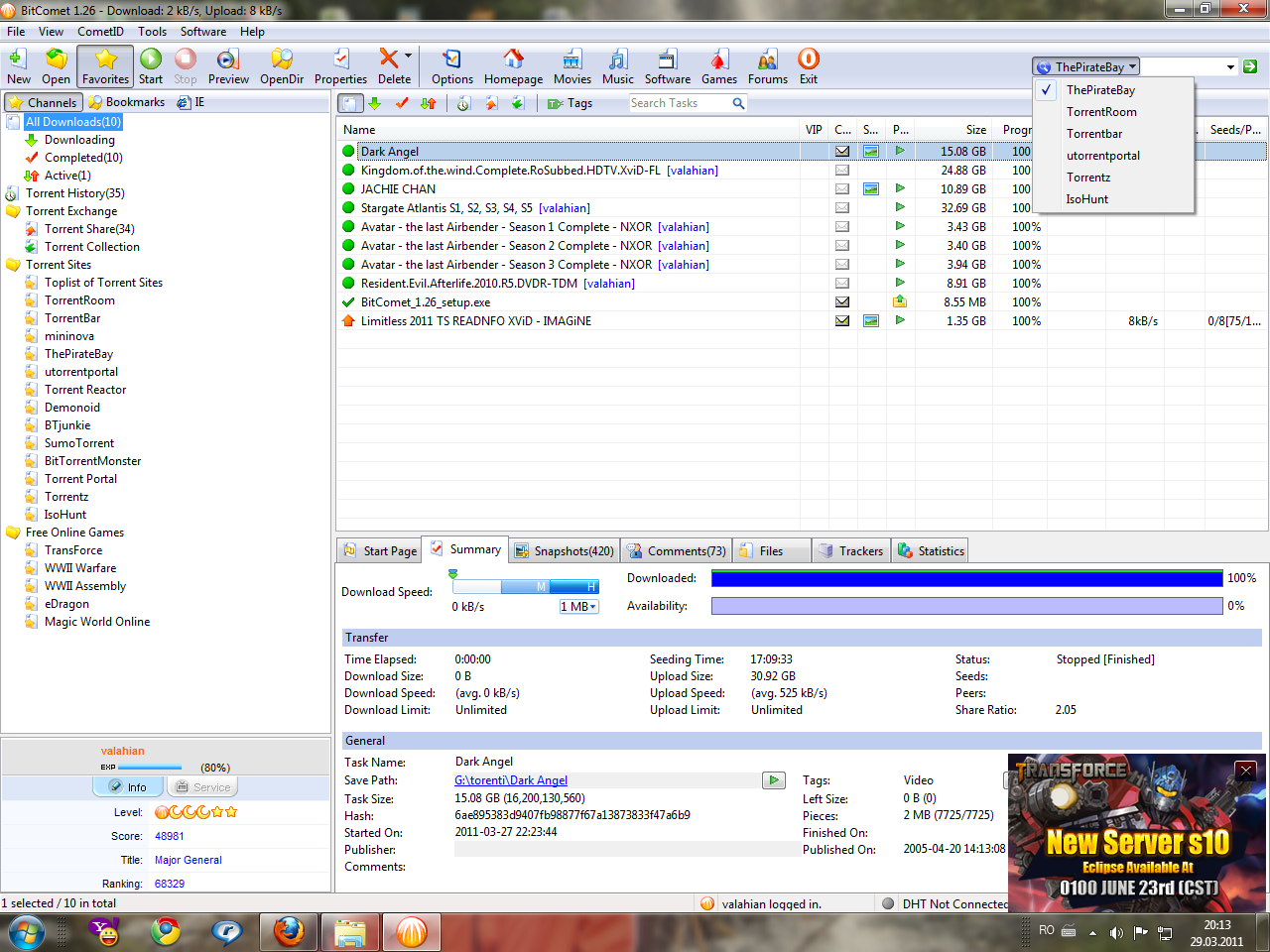Open Firefox from the Windows taskbar

[289, 932]
